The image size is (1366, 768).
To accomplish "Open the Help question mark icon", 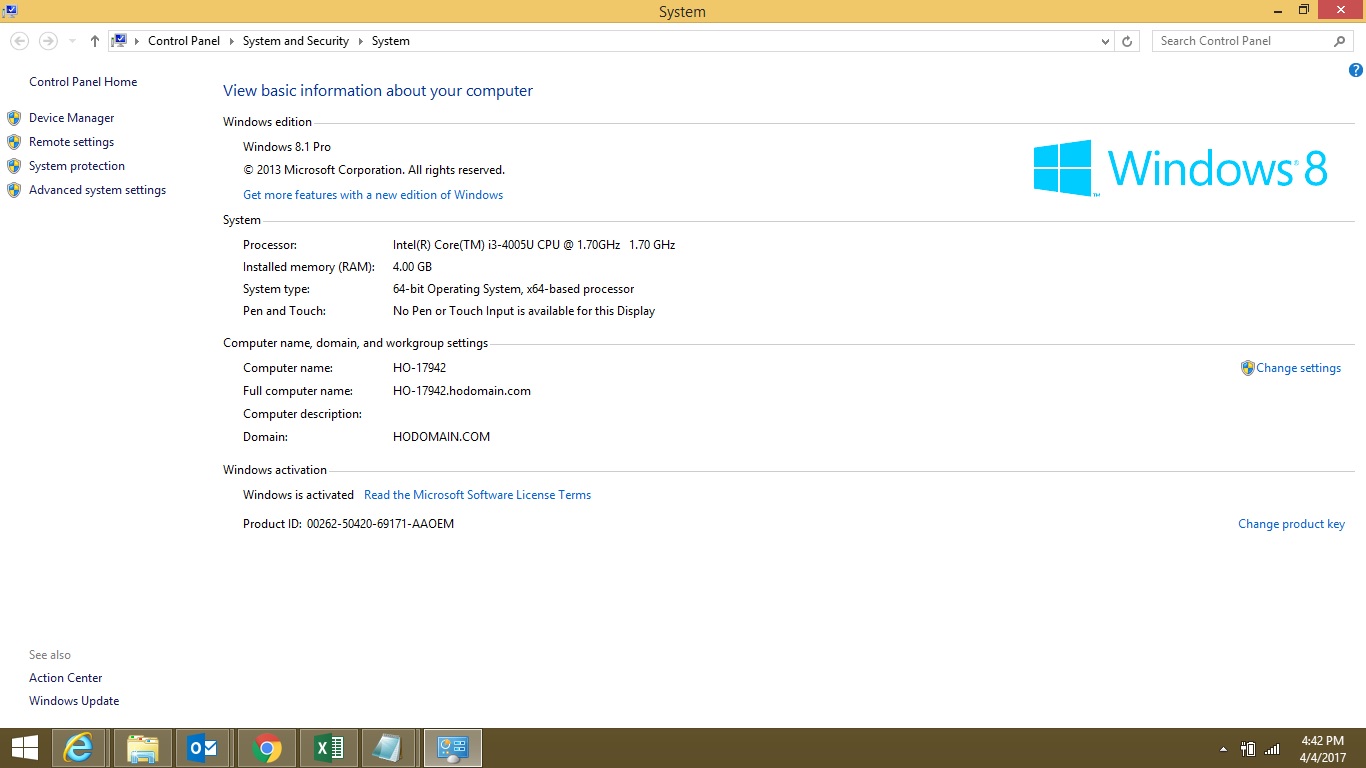I will point(1356,70).
